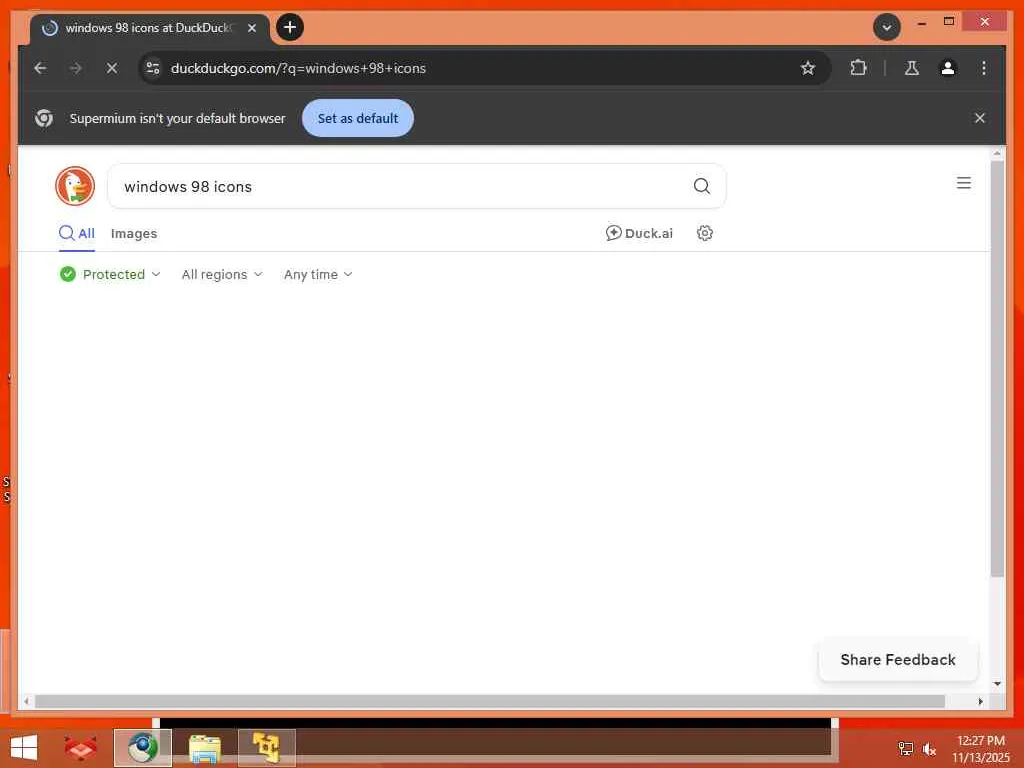Open the yellow boxes taskbar app
Viewport: 1024px width, 768px height.
click(x=266, y=748)
